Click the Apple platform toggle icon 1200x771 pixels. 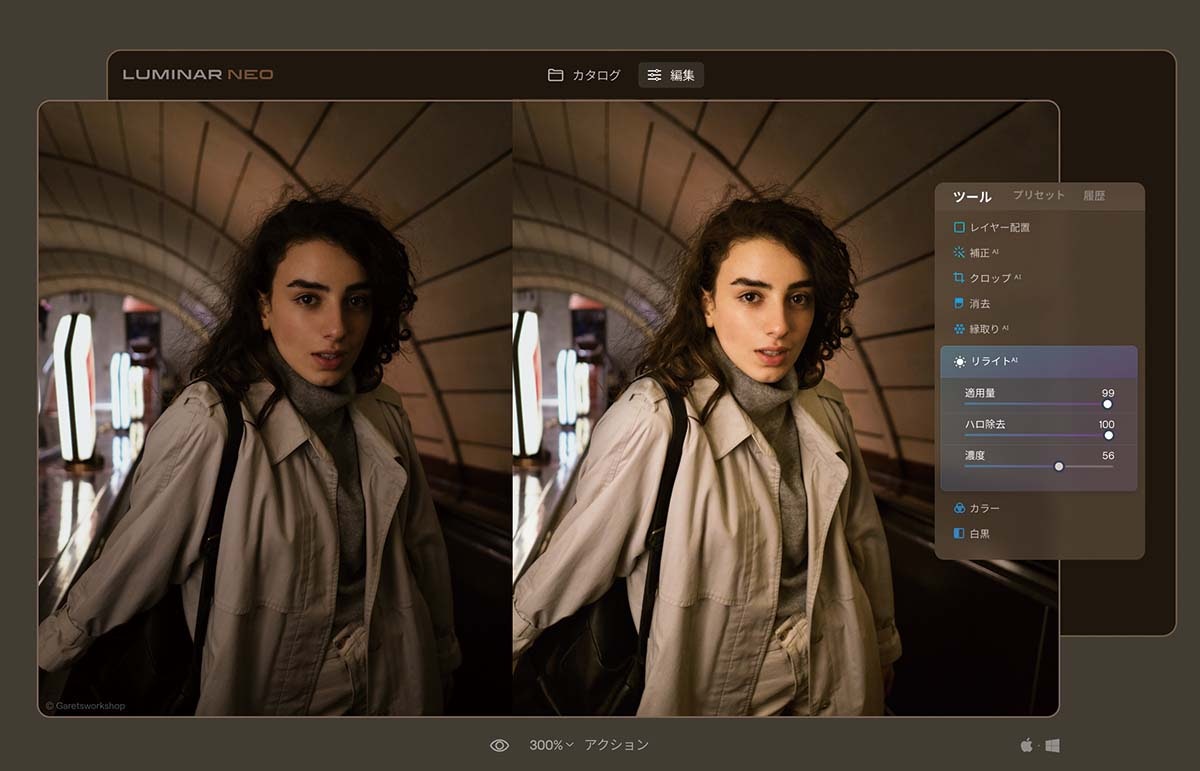pos(1024,744)
